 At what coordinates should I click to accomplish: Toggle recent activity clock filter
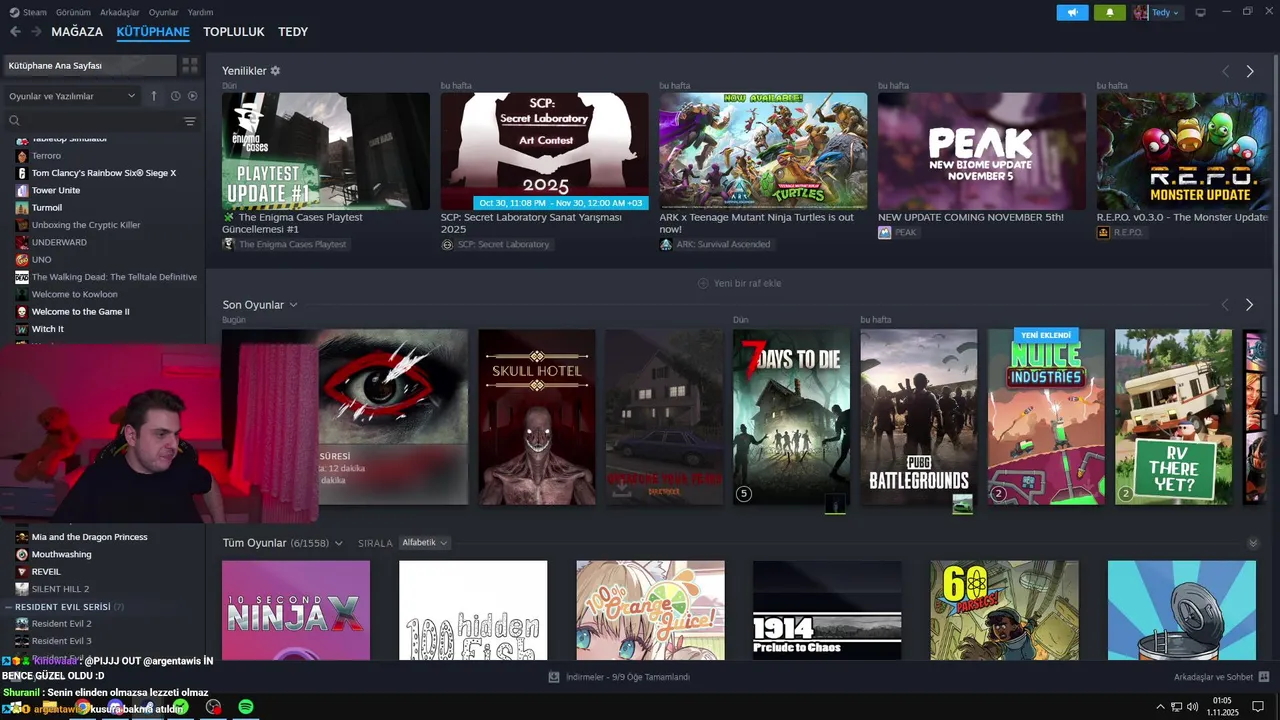tap(175, 96)
